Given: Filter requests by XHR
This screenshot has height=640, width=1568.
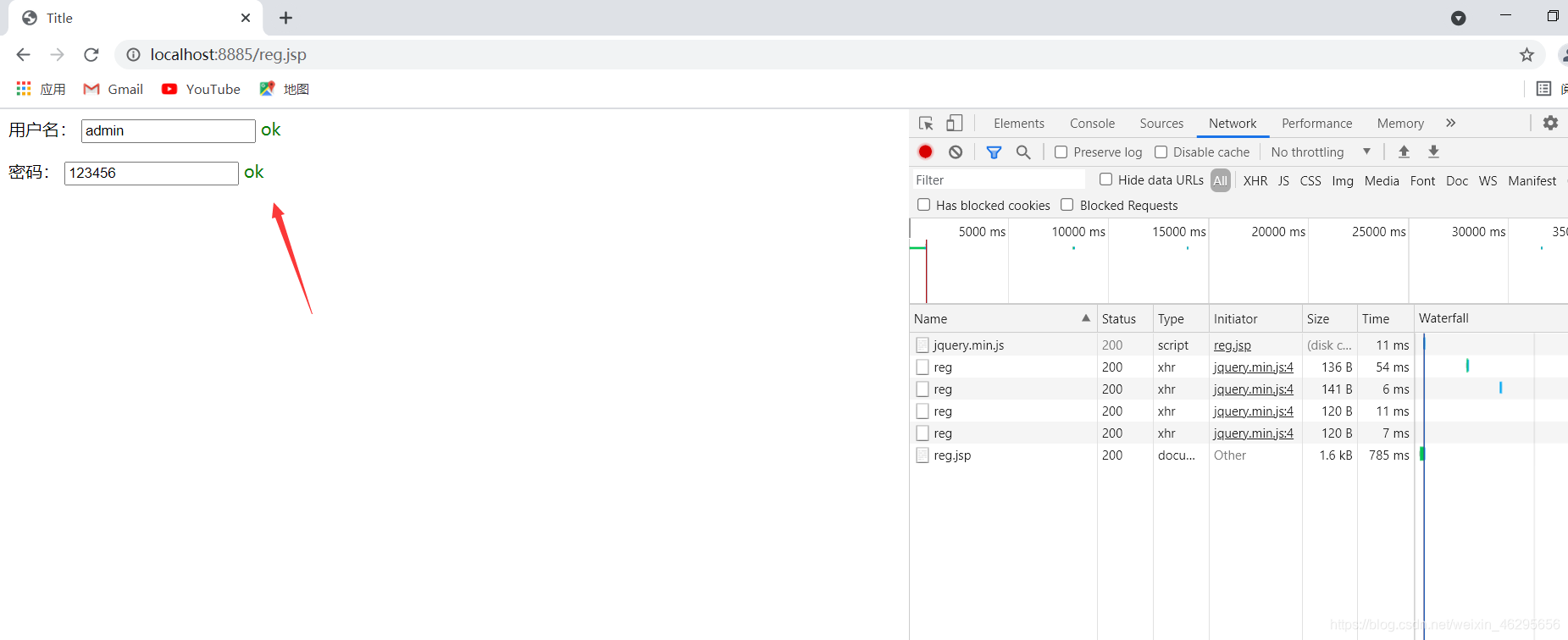Looking at the screenshot, I should 1255,180.
